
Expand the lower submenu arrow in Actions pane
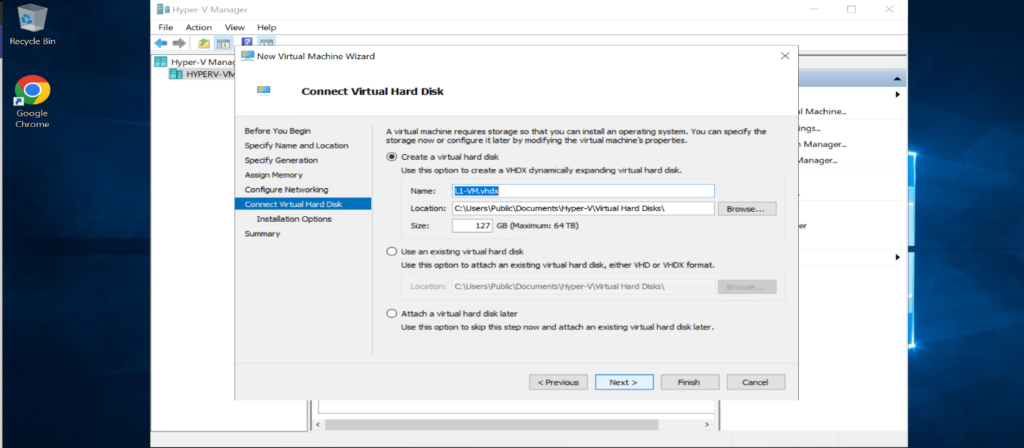(897, 257)
